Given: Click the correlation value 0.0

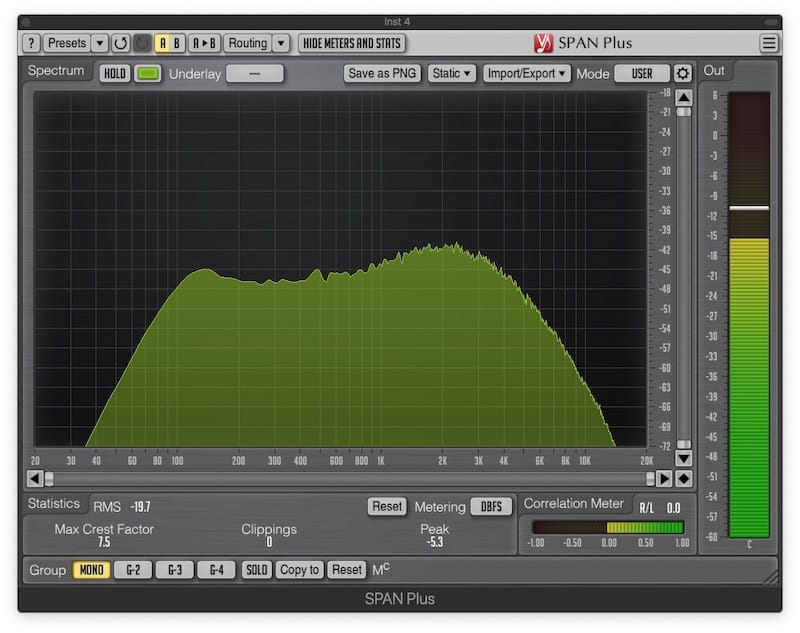Looking at the screenshot, I should click(x=673, y=508).
